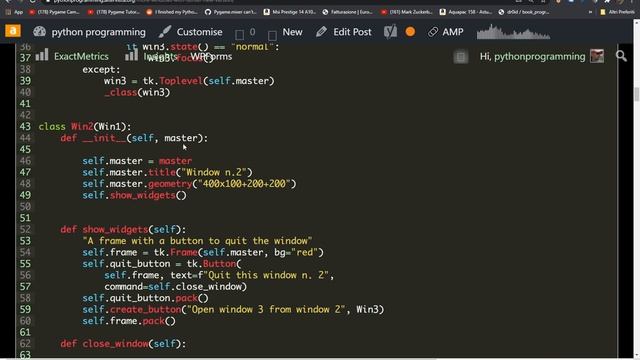Image resolution: width=640 pixels, height=360 pixels.
Task: Open 'I finished my Pytho...' bookmark
Action: pos(172,12)
